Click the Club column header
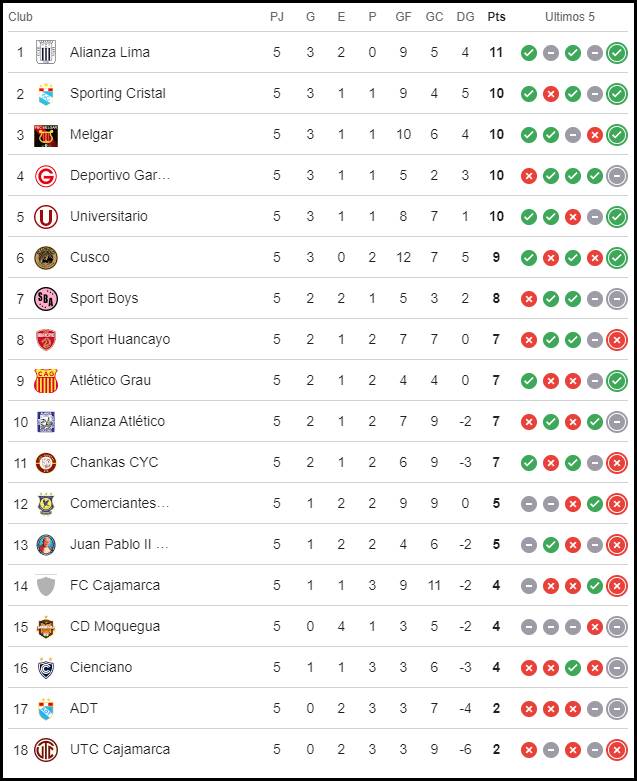 click(20, 17)
